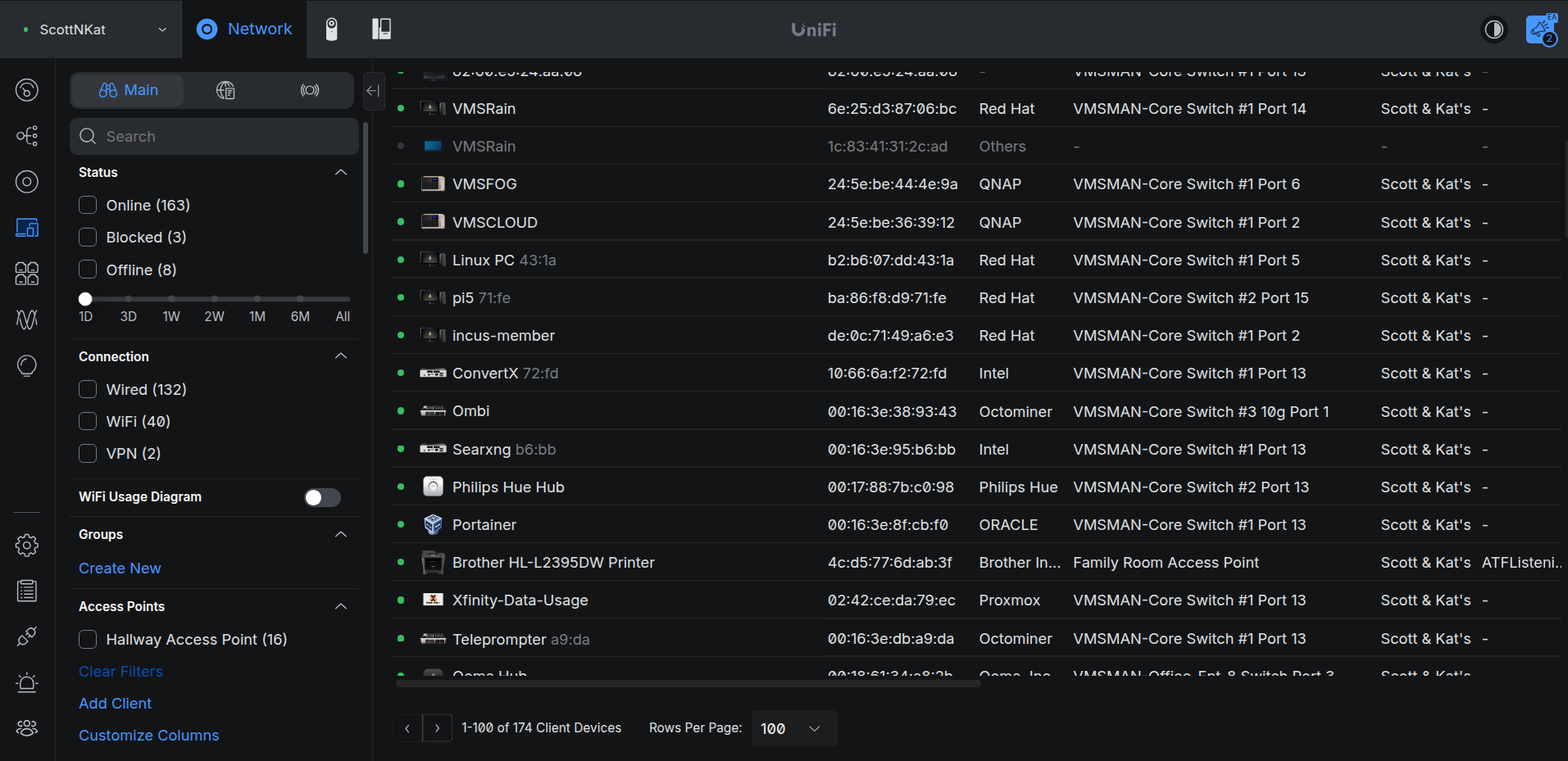Open the Settings gear in sidebar
1568x761 pixels.
[x=27, y=545]
